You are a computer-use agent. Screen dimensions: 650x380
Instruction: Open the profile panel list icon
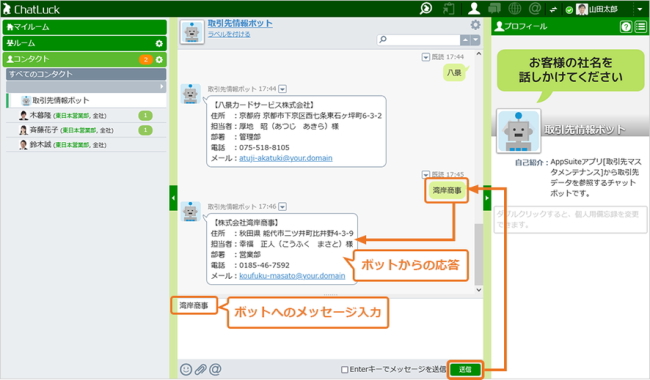tap(640, 27)
